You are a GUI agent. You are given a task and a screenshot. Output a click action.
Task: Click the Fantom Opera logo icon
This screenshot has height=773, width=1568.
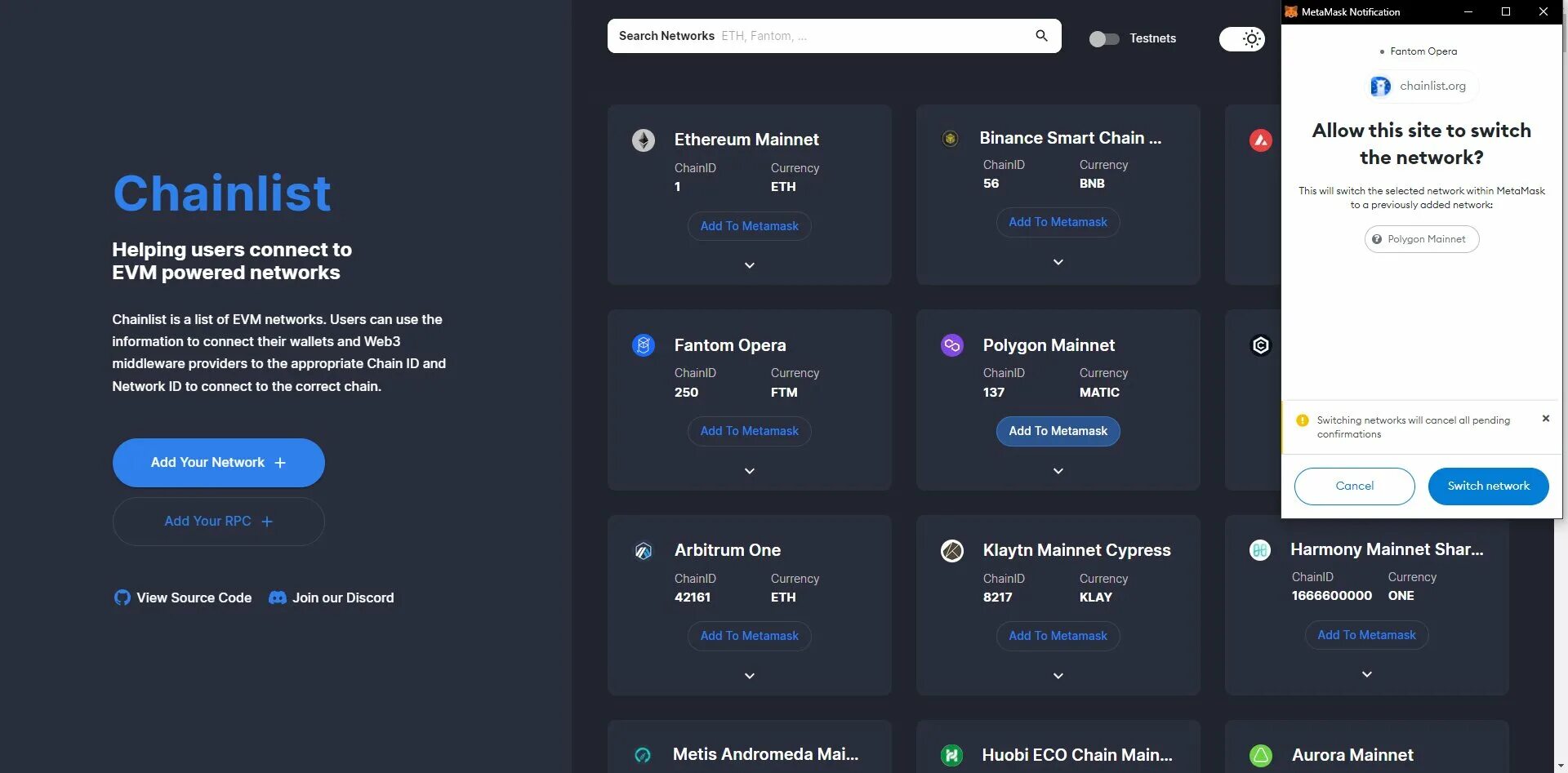(644, 345)
